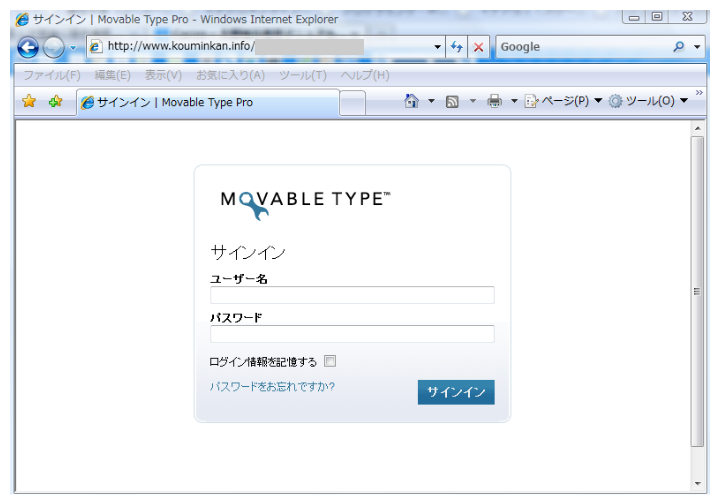Click the vertical scrollbar thumb
The image size is (720, 504).
[x=698, y=291]
